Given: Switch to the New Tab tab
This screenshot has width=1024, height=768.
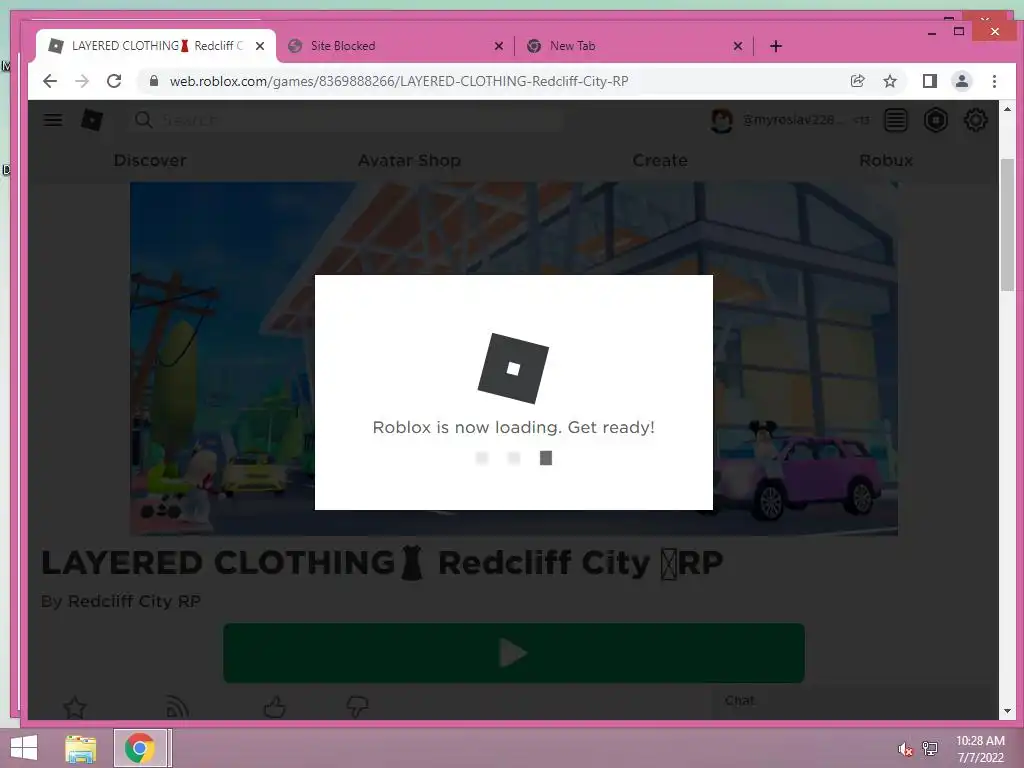Looking at the screenshot, I should pyautogui.click(x=633, y=46).
